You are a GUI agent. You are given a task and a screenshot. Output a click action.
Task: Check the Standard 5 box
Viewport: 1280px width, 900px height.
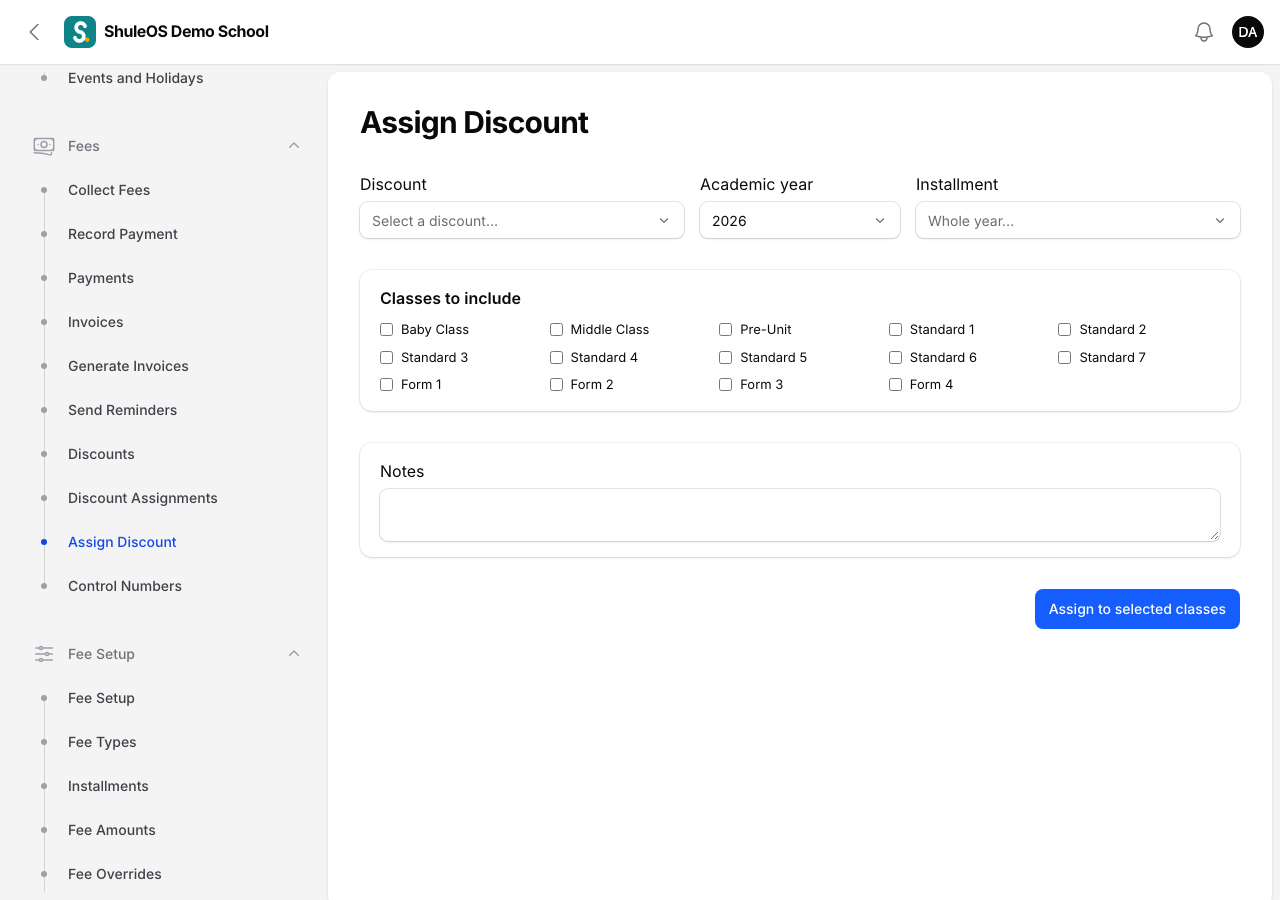click(x=726, y=357)
